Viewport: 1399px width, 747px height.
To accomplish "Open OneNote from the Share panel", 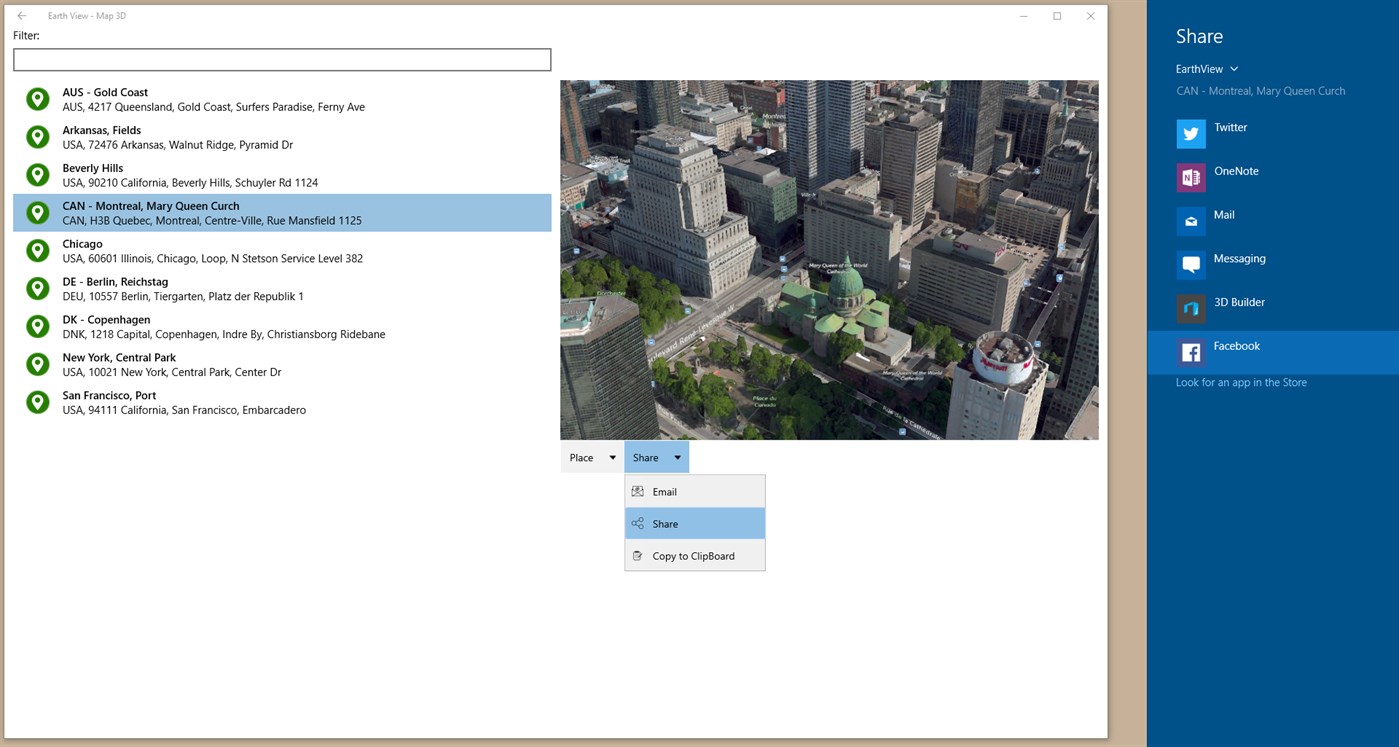I will click(x=1190, y=177).
